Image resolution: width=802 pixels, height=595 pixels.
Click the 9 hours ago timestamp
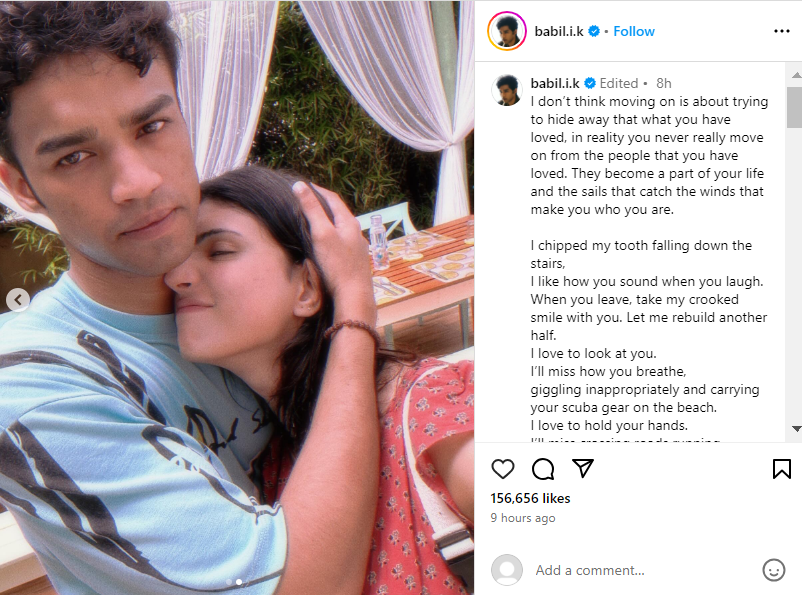(523, 518)
